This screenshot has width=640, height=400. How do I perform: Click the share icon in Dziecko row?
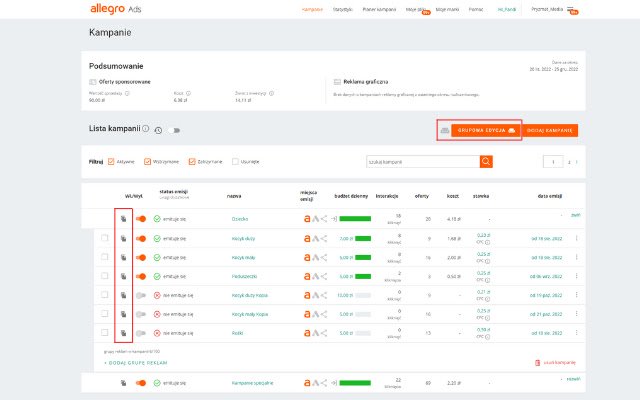[324, 219]
